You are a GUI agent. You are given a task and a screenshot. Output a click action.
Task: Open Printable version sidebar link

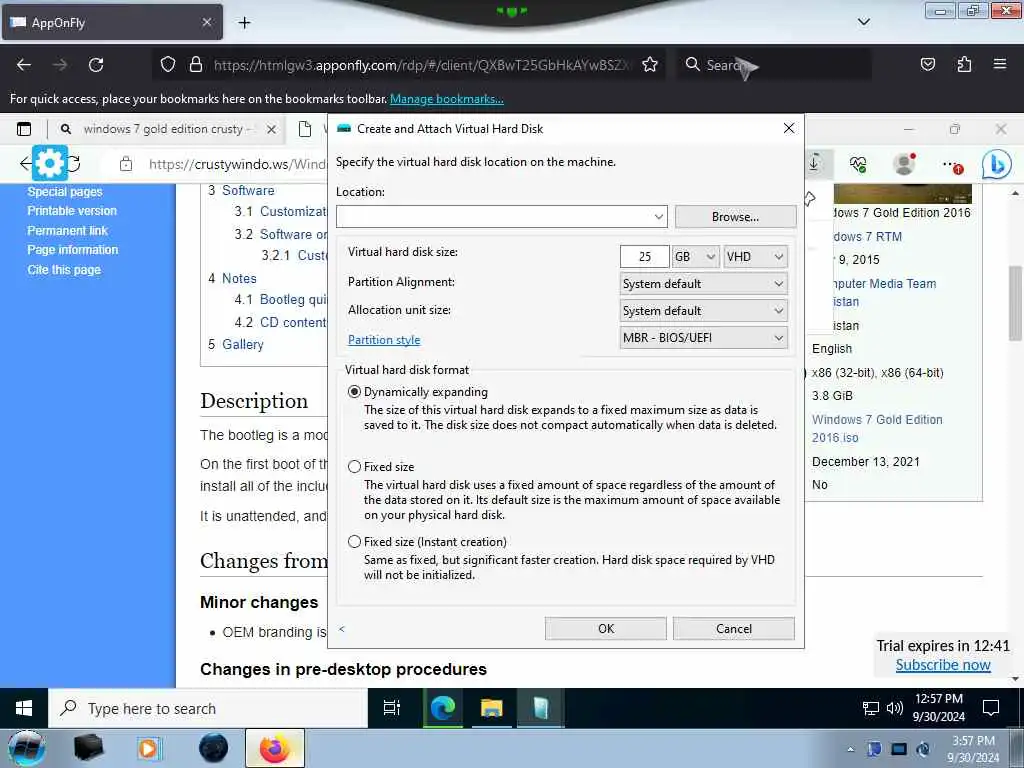click(x=72, y=211)
